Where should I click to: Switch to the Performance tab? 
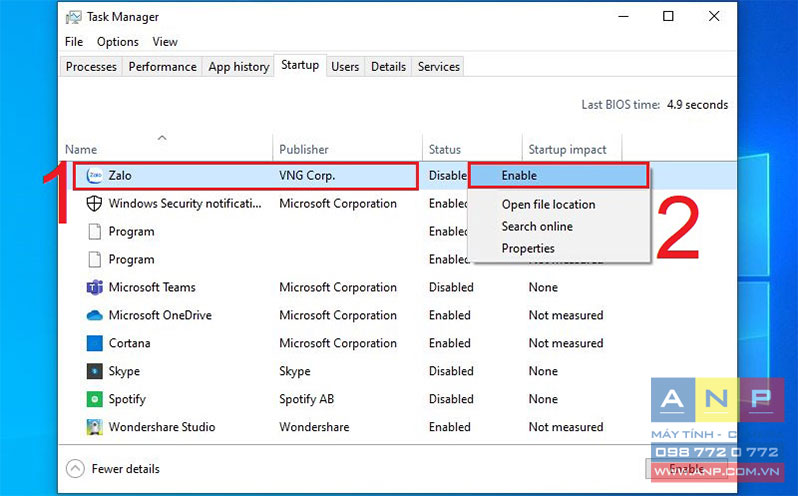162,67
